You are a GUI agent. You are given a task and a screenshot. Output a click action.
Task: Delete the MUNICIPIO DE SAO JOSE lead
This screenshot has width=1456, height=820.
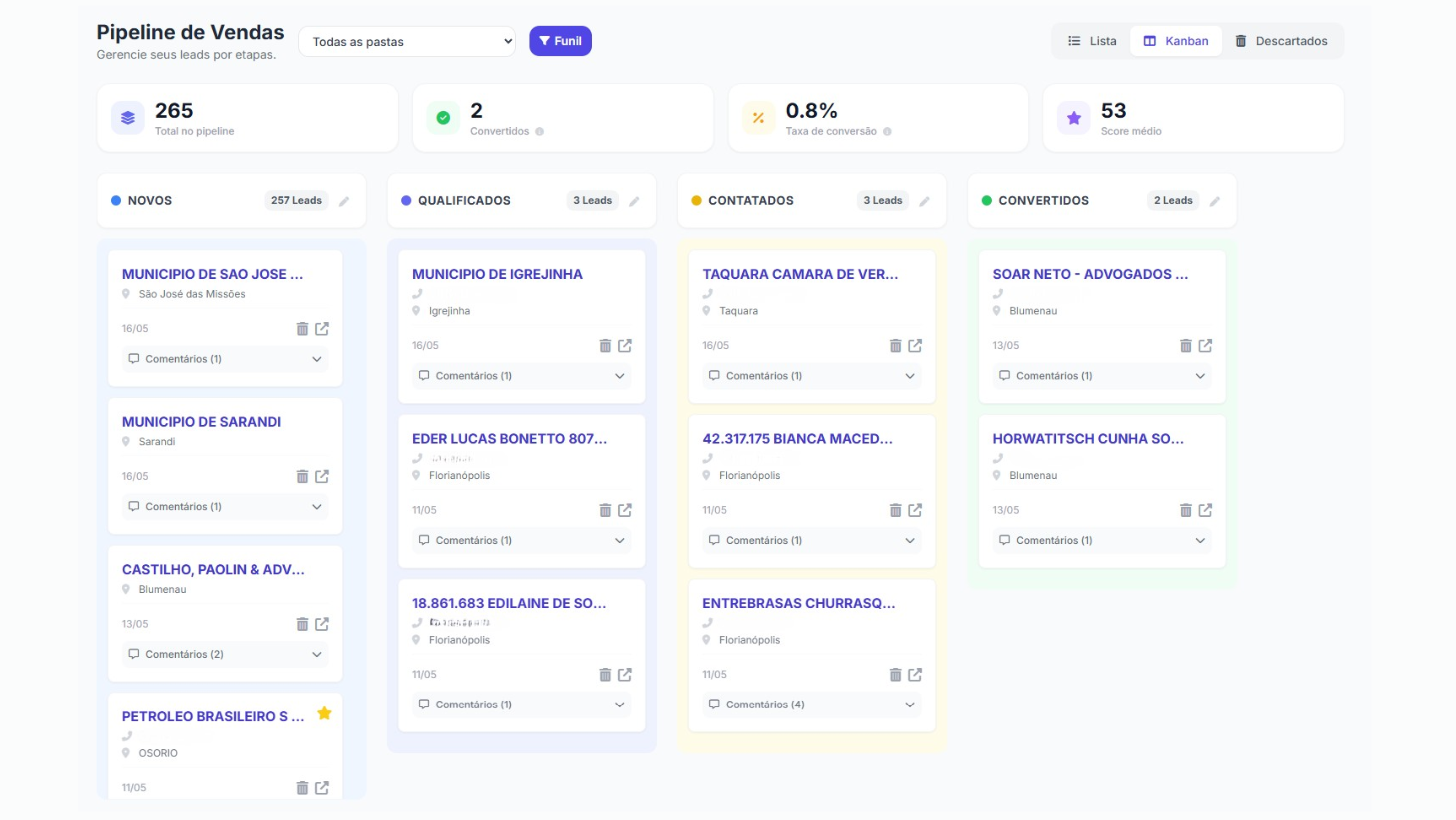(x=302, y=329)
